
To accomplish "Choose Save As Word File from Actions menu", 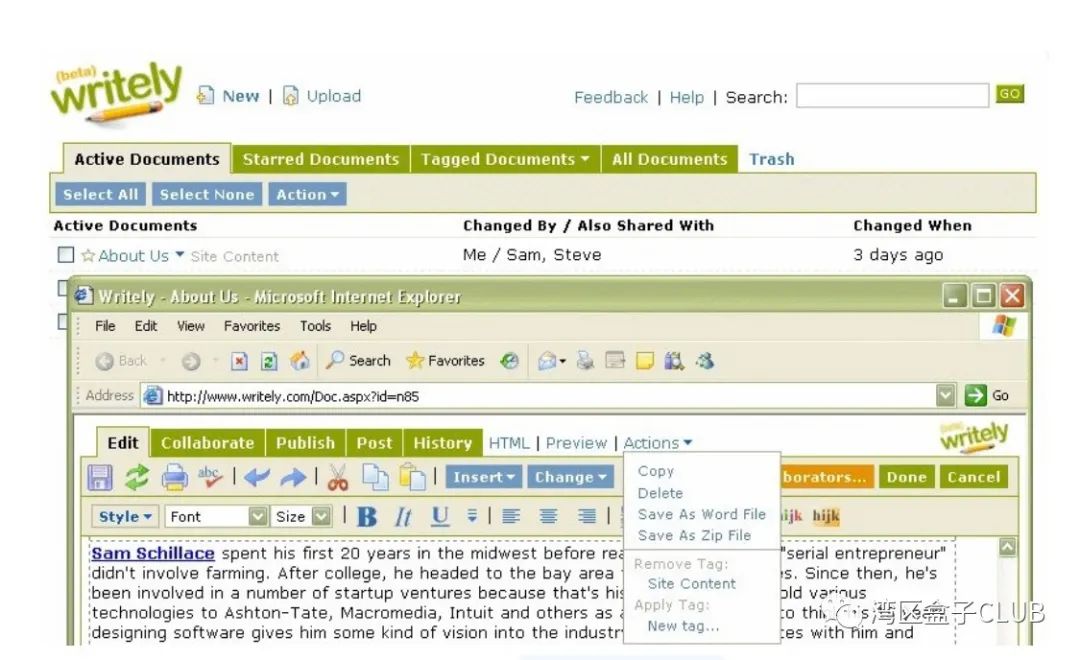I will (702, 515).
